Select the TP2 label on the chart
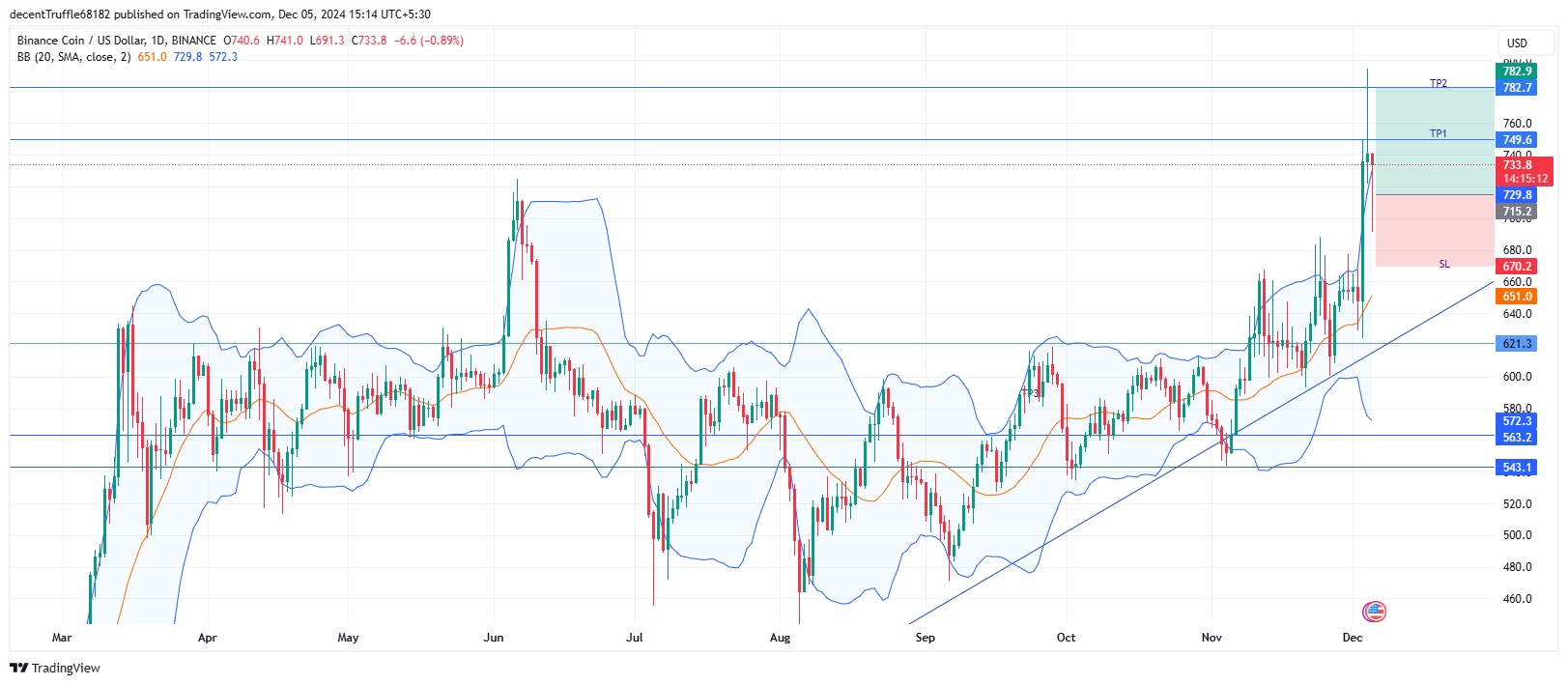 [1439, 83]
